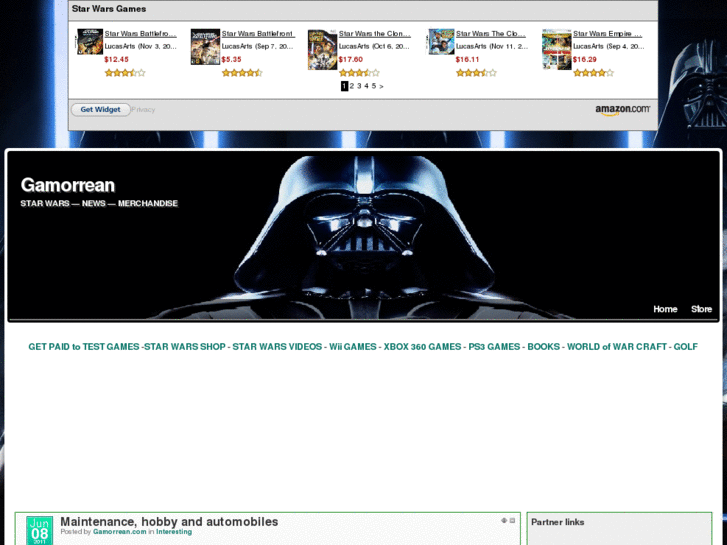Click the $16.11 price
Image resolution: width=727 pixels, height=545 pixels.
(467, 59)
